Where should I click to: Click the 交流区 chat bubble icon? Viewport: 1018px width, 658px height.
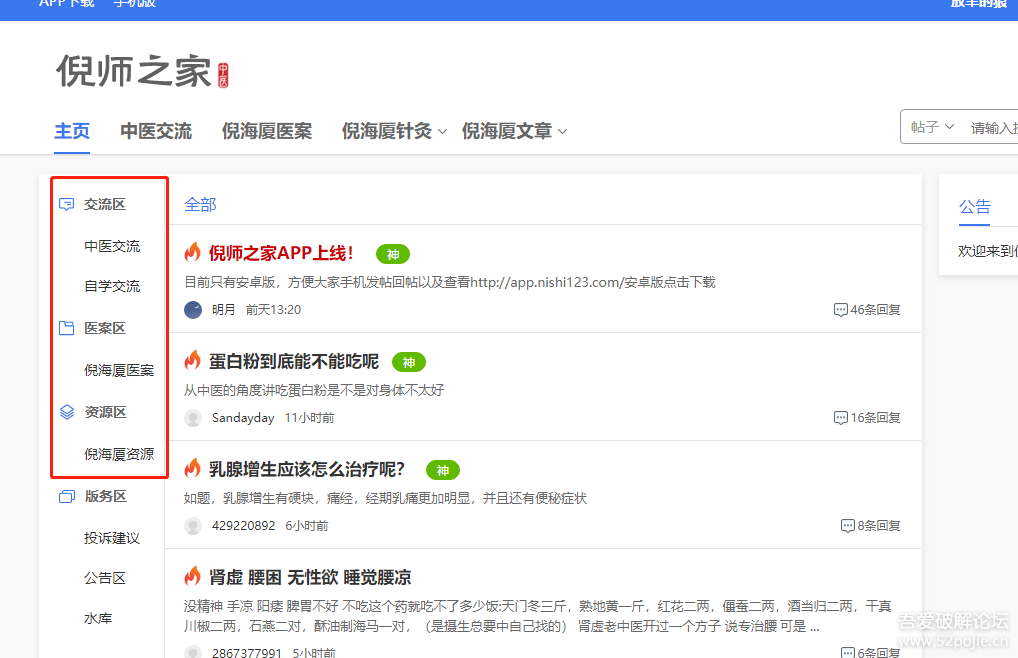tap(67, 204)
